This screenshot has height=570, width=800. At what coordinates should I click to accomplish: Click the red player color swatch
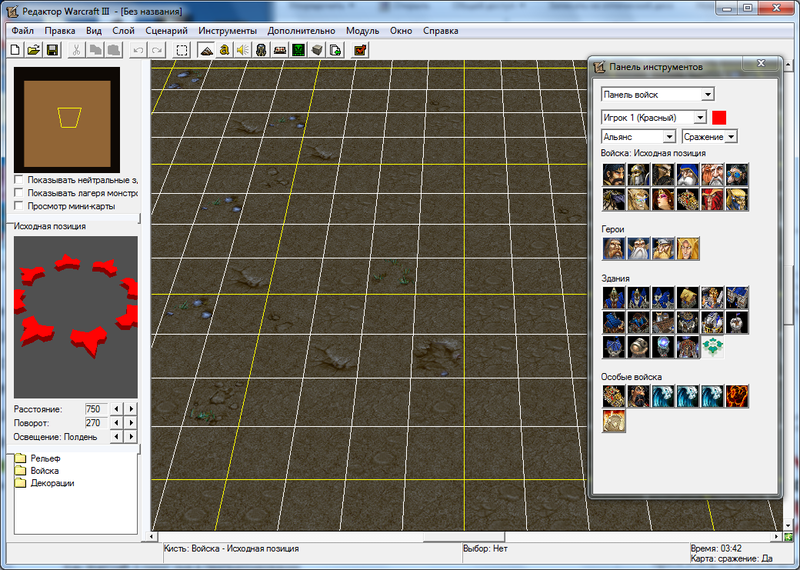[x=719, y=117]
